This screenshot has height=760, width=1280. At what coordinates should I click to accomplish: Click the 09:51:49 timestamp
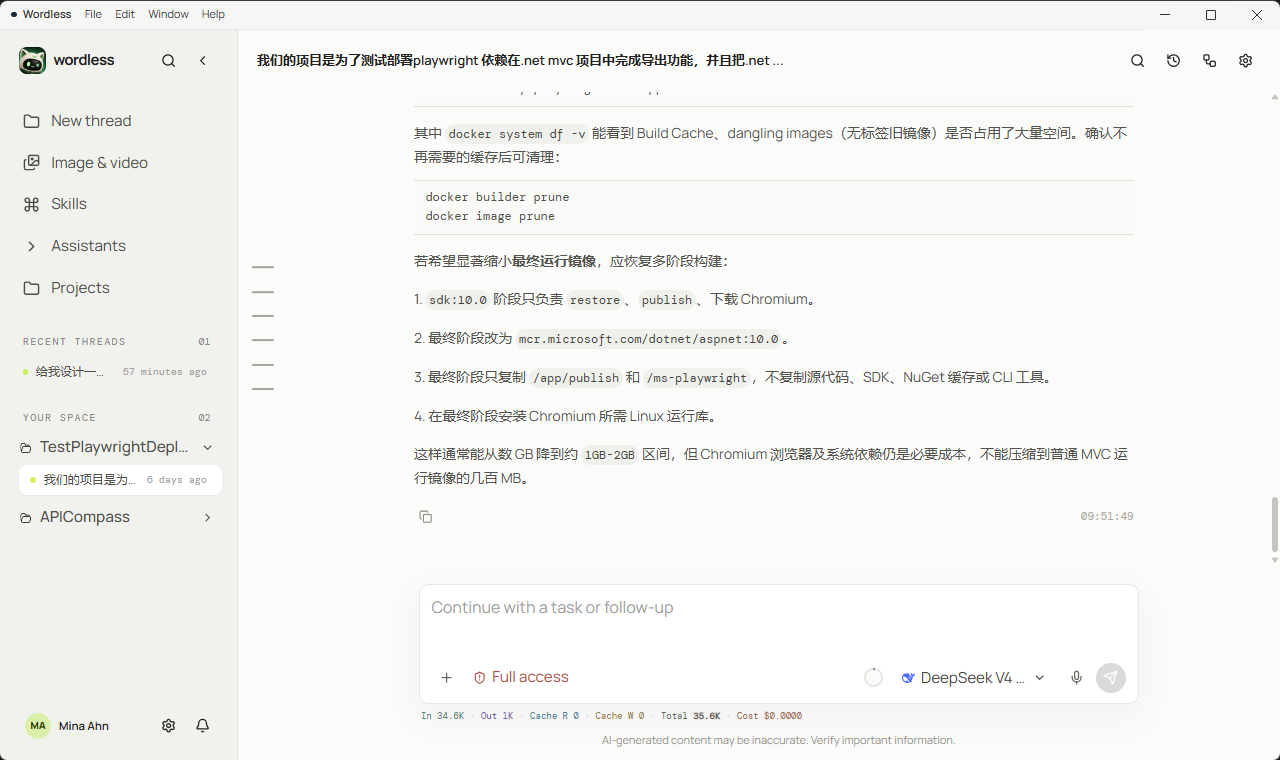(1107, 517)
